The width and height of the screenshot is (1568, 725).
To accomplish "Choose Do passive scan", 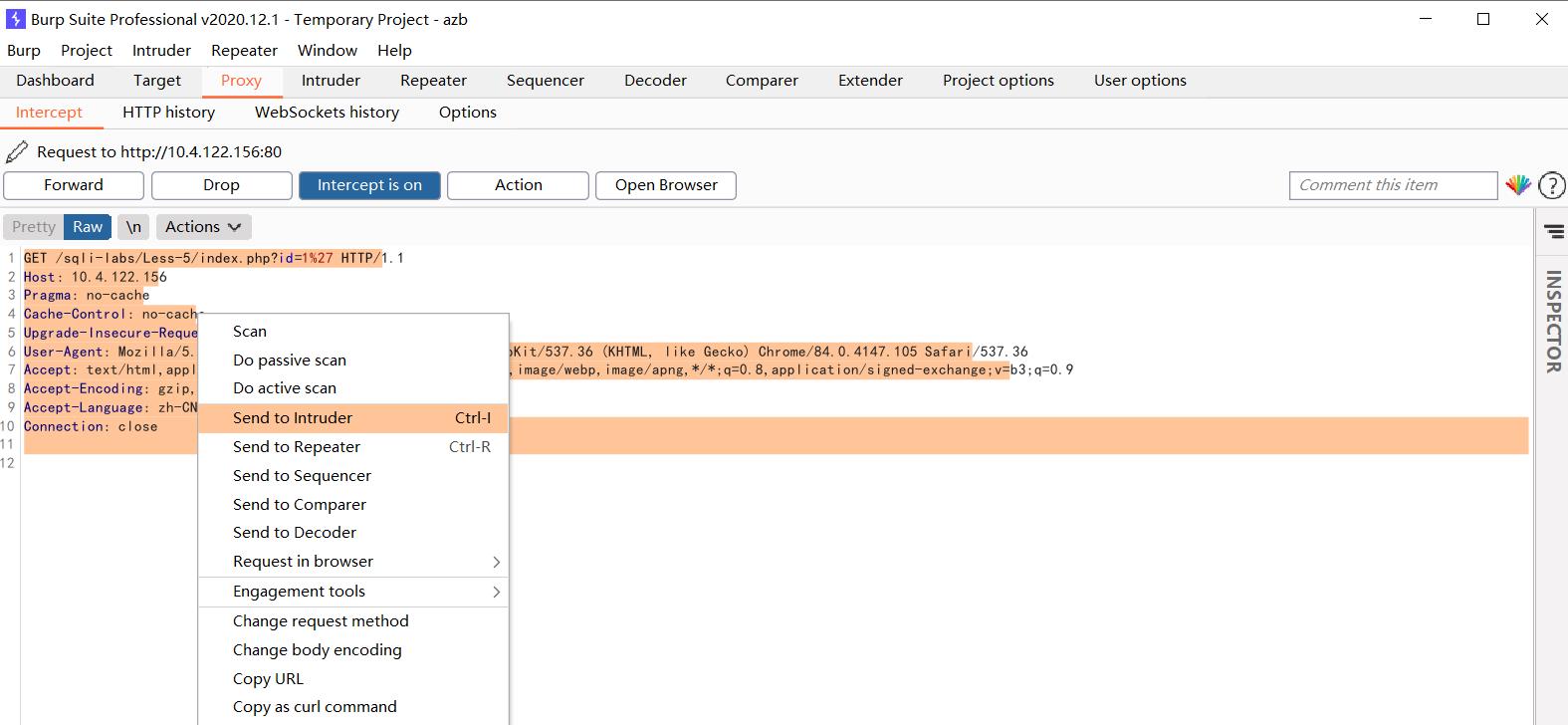I will click(x=353, y=361).
